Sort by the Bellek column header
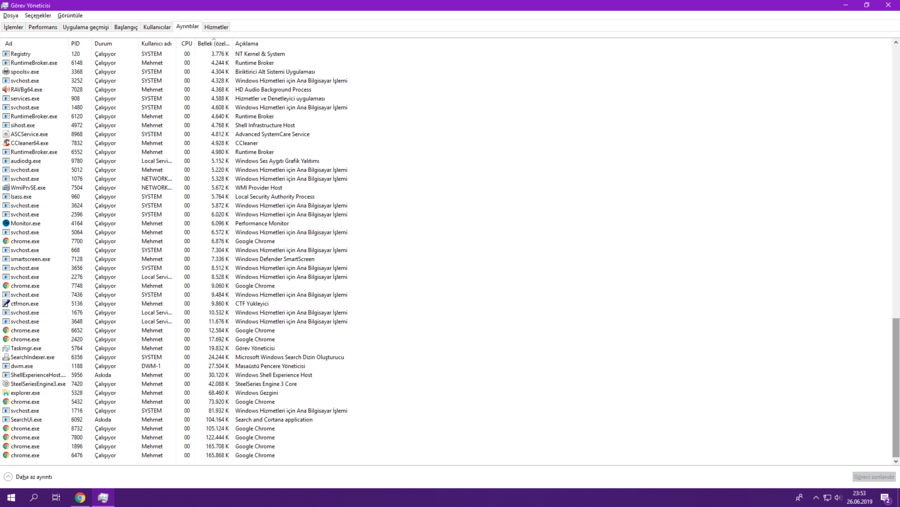 click(x=213, y=44)
